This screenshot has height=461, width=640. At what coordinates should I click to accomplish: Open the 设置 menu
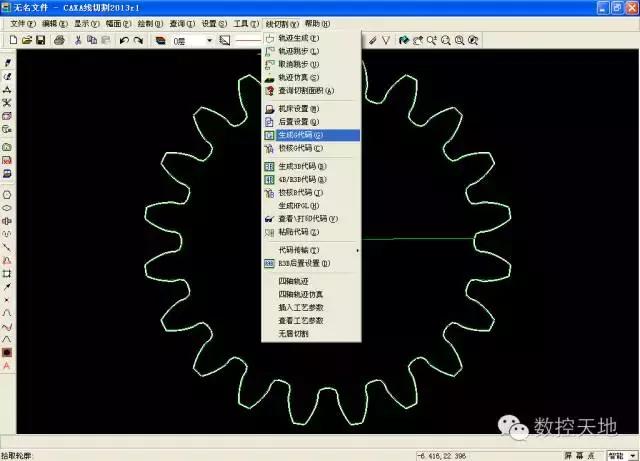[x=214, y=24]
